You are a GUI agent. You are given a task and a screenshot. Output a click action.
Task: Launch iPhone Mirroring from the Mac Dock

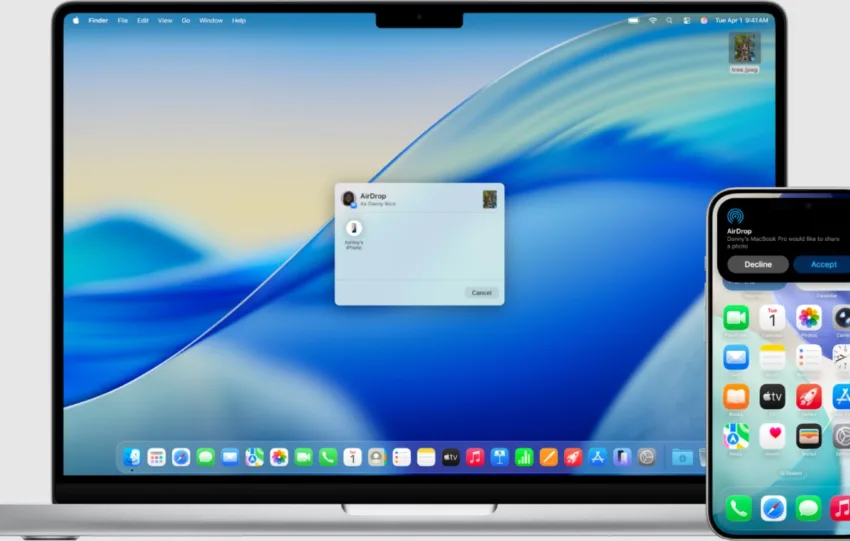tap(622, 457)
